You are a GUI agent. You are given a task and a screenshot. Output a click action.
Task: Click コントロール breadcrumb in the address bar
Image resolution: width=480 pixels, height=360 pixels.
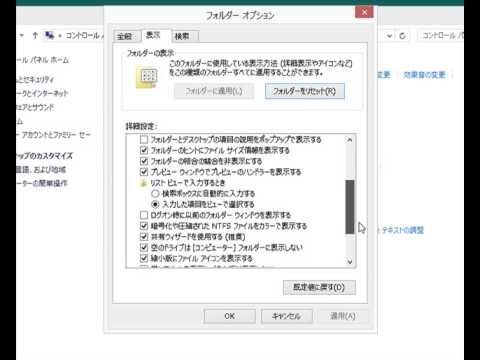pos(82,35)
